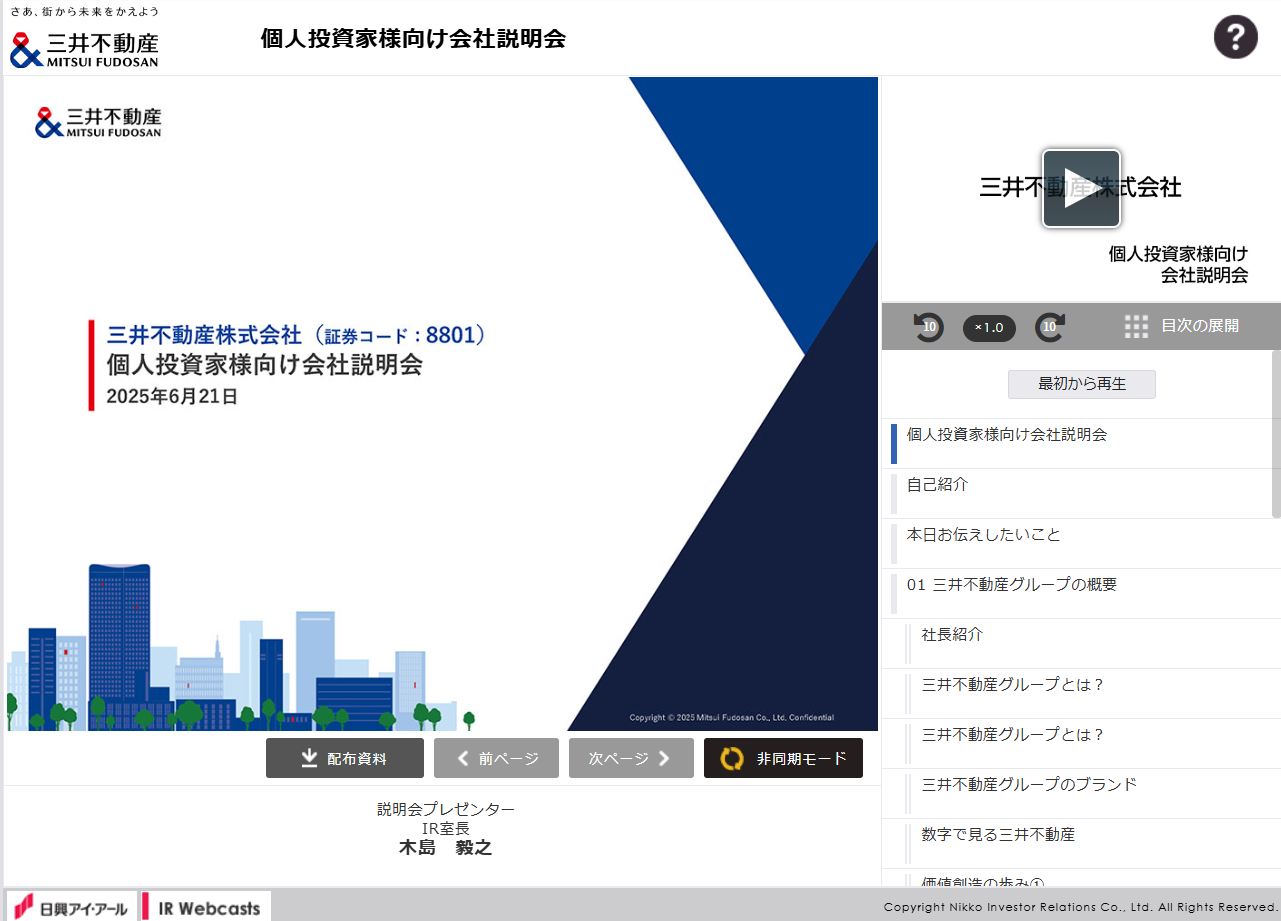Open 01 三井不動産グループの概要 section
The width and height of the screenshot is (1281, 921).
pos(1081,593)
